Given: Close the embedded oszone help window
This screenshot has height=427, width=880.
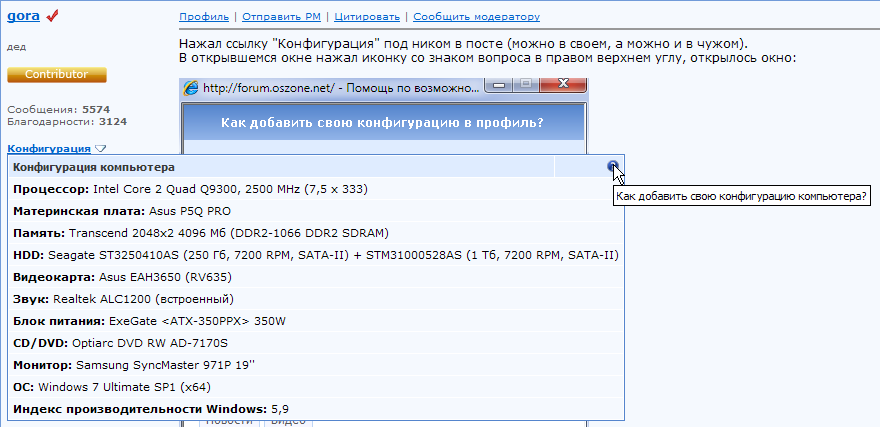Looking at the screenshot, I should [562, 85].
